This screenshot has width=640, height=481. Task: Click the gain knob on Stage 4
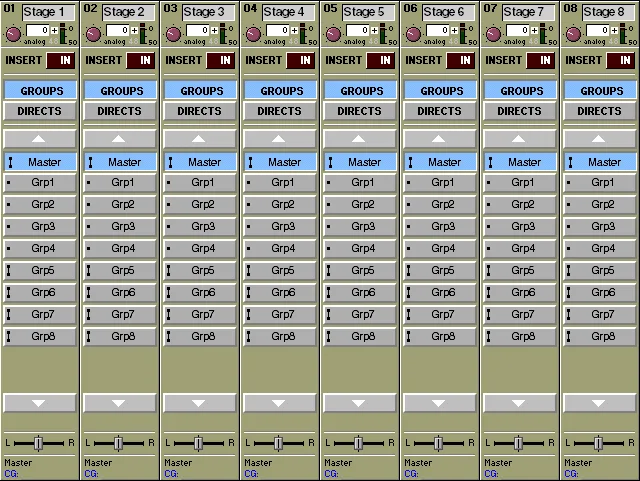click(x=253, y=34)
